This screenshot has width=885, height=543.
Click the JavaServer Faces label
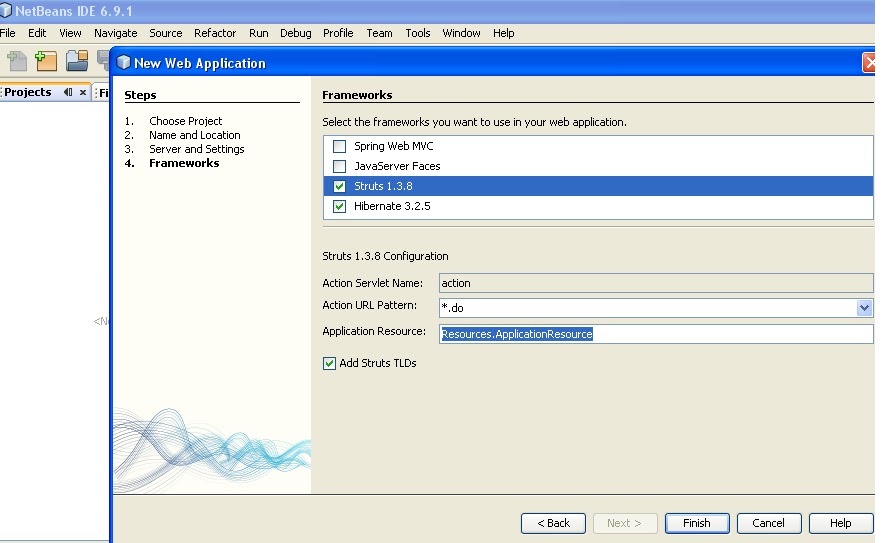point(397,167)
